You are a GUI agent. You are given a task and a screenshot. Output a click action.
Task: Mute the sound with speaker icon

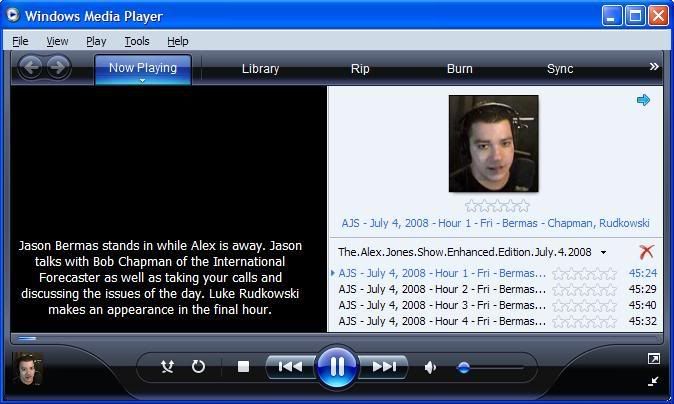430,367
